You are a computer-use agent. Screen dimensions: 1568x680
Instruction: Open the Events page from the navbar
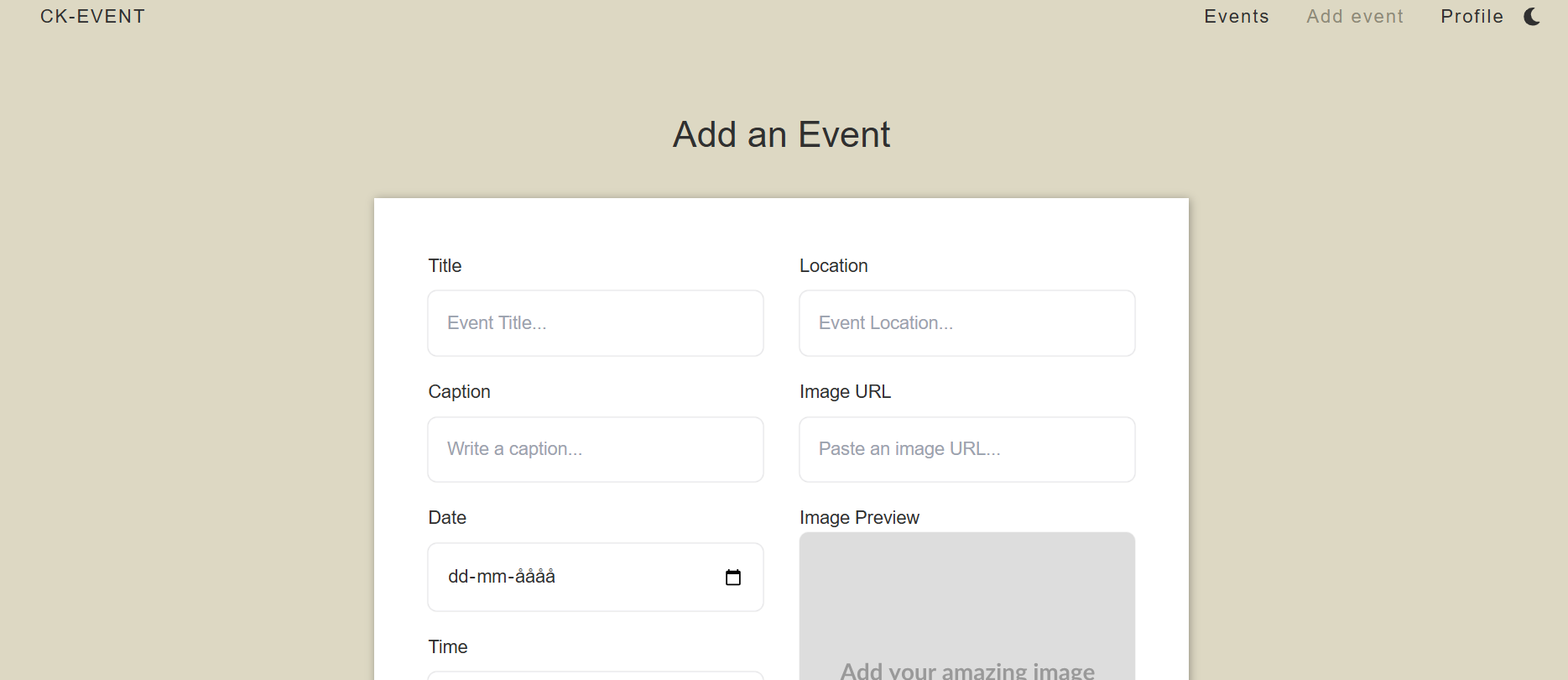point(1236,17)
